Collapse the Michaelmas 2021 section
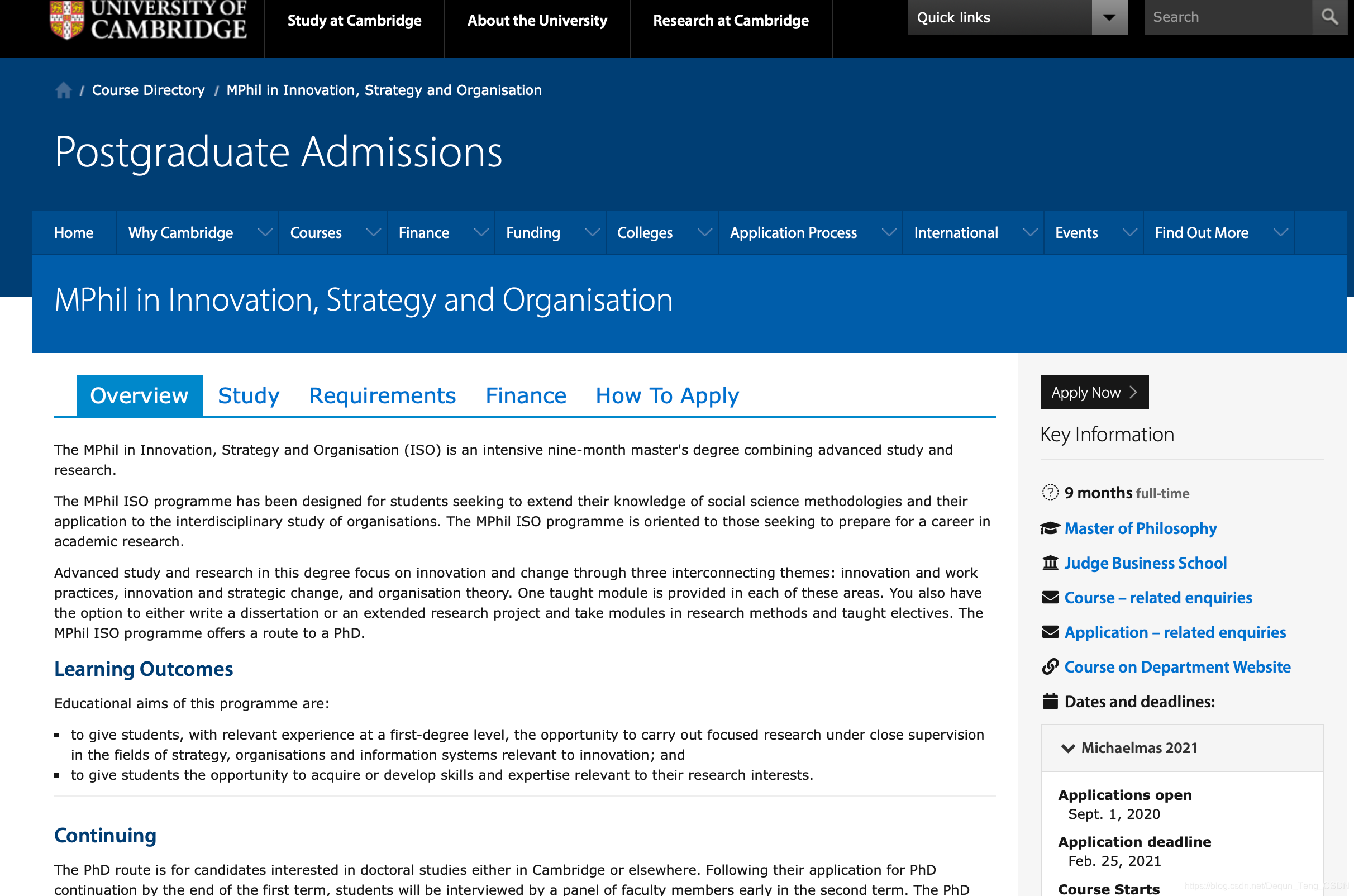This screenshot has width=1354, height=896. [1181, 748]
